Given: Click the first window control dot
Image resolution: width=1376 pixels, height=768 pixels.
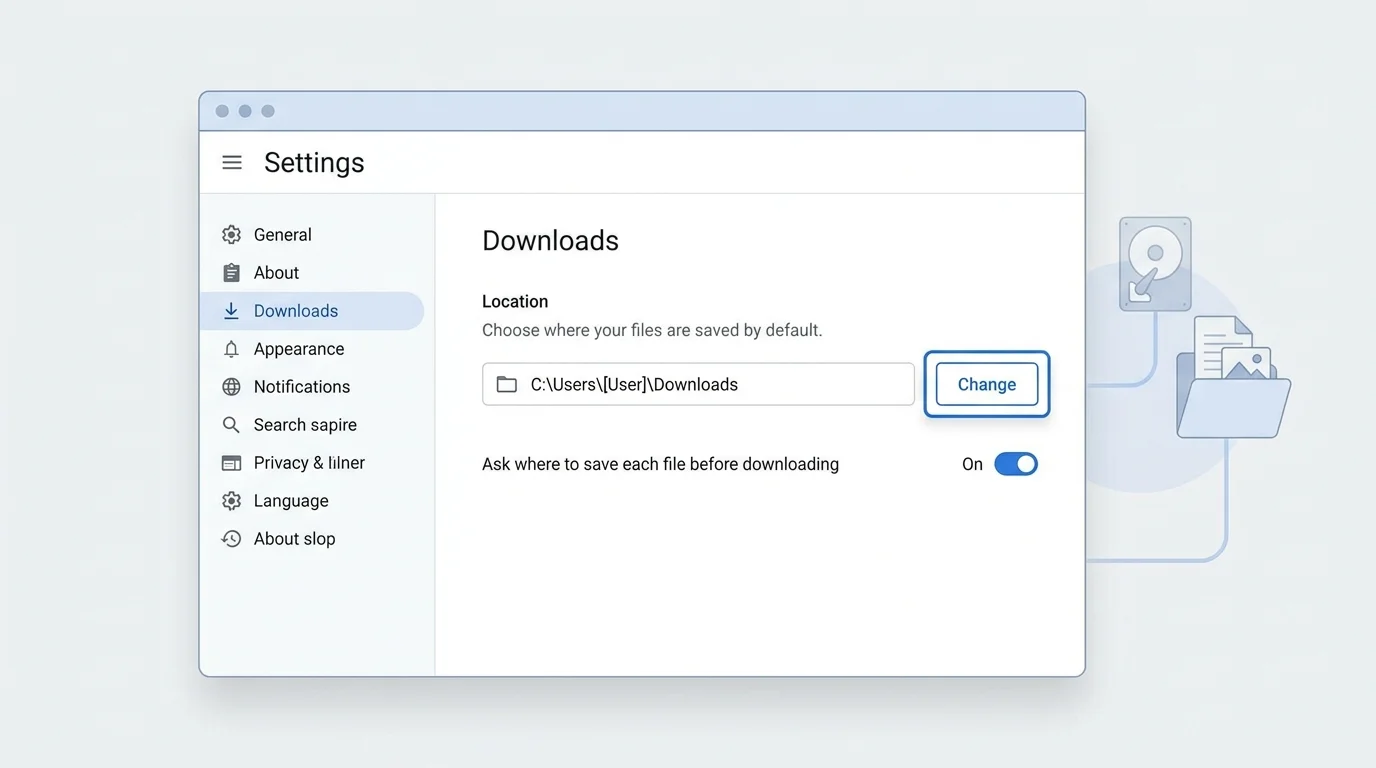Looking at the screenshot, I should coord(222,111).
